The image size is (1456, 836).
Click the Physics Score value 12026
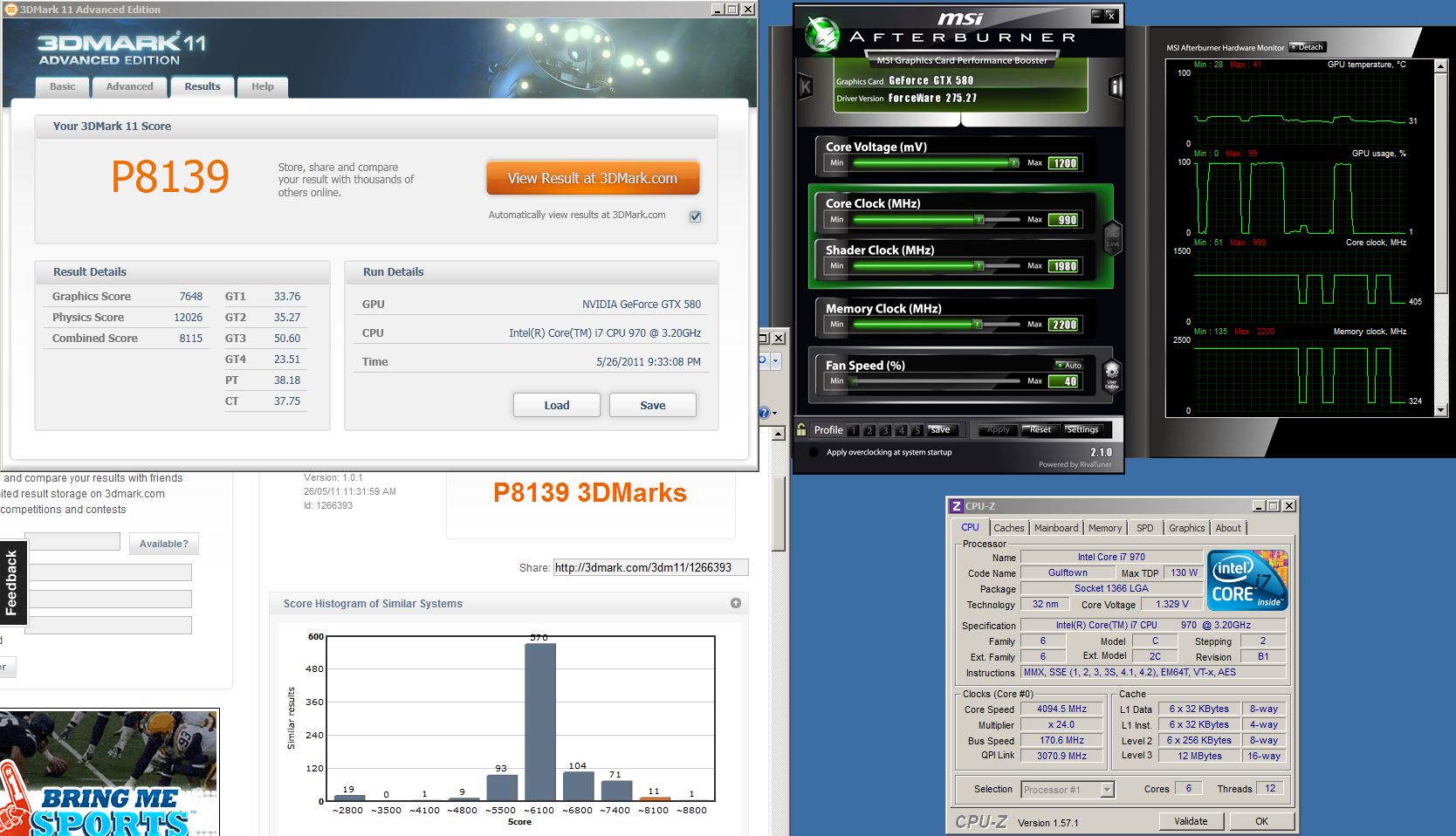pos(188,318)
